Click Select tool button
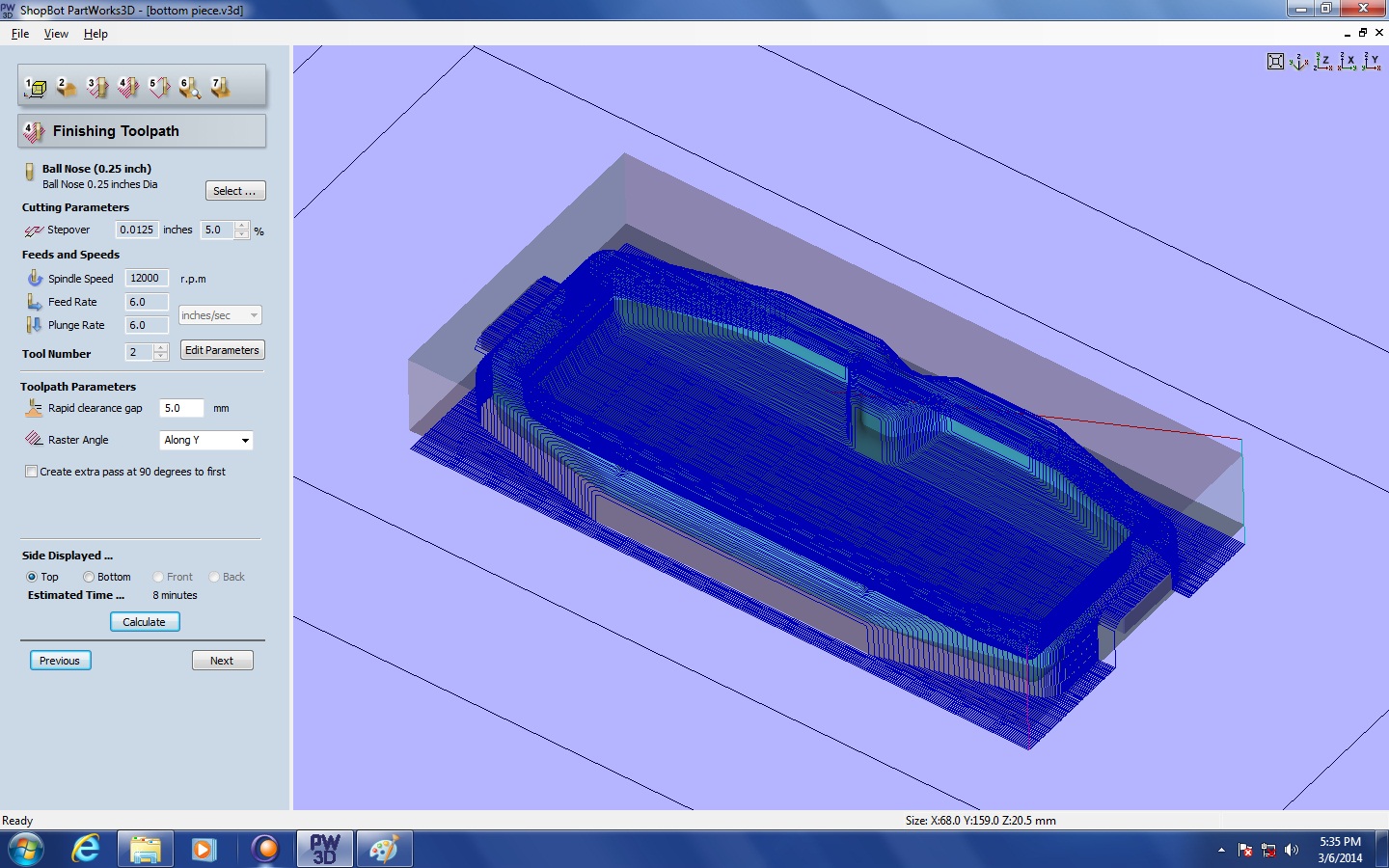The width and height of the screenshot is (1389, 868). (x=234, y=191)
